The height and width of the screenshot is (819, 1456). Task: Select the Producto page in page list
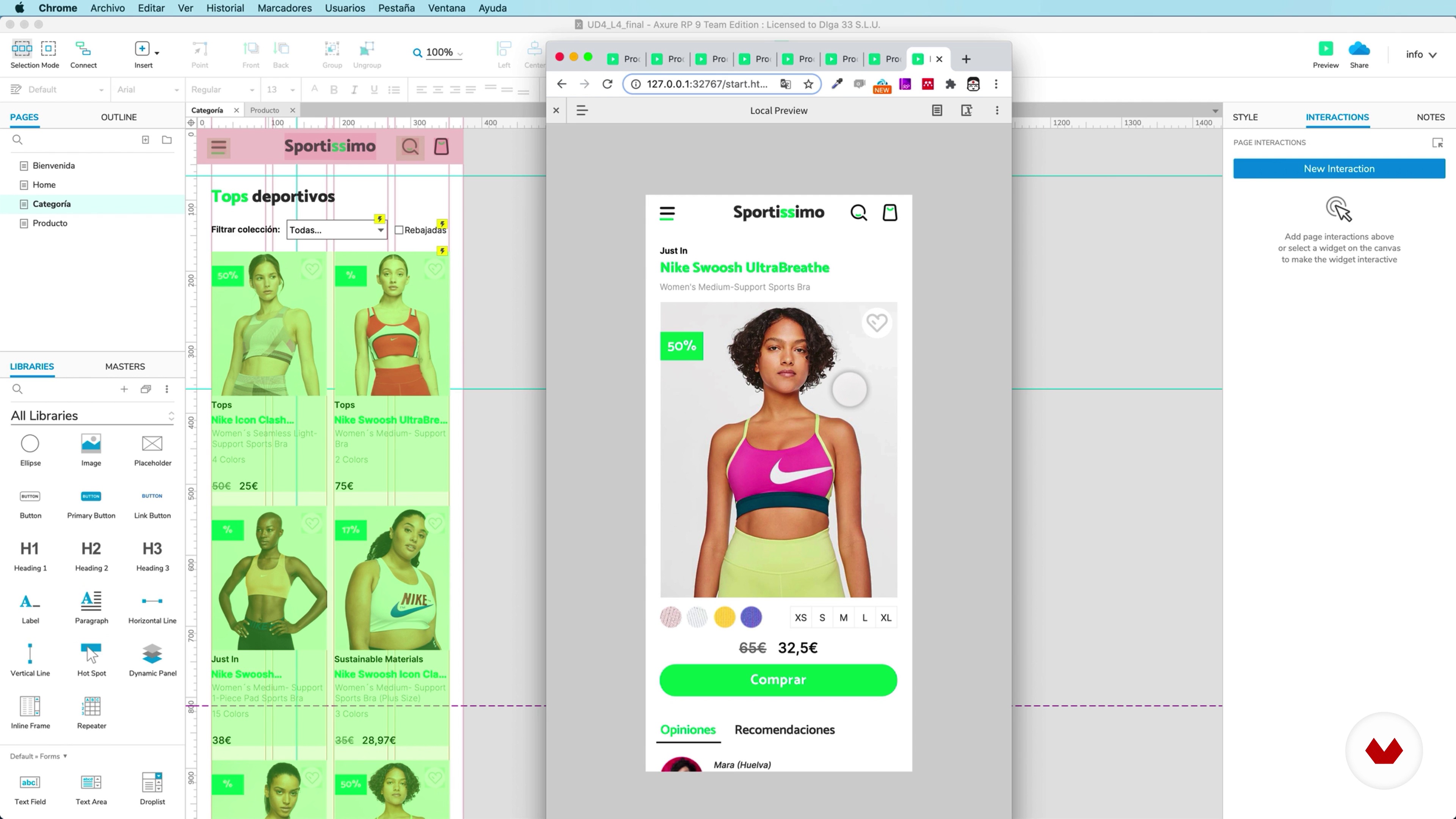pos(50,223)
